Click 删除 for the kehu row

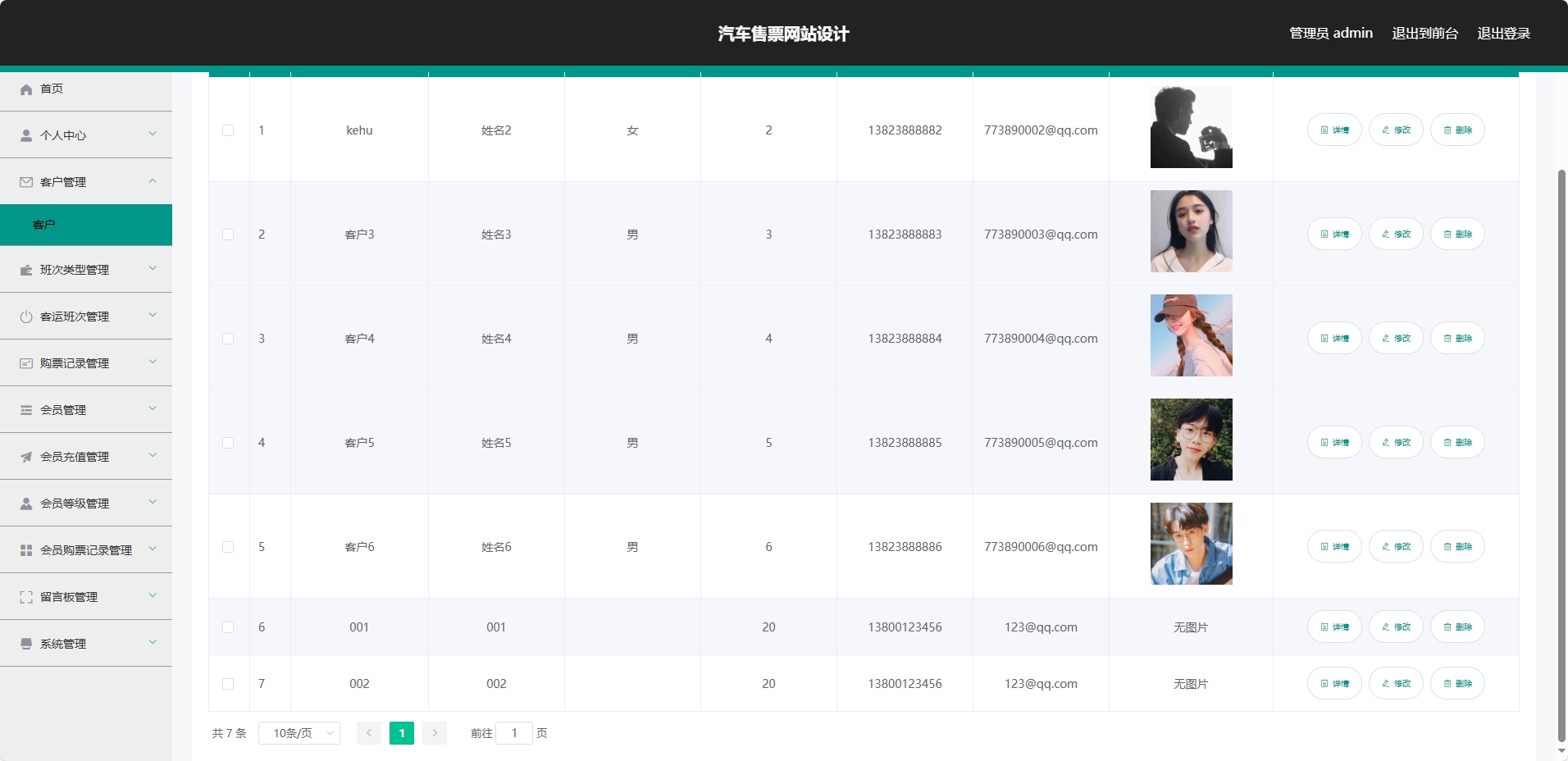pyautogui.click(x=1457, y=130)
